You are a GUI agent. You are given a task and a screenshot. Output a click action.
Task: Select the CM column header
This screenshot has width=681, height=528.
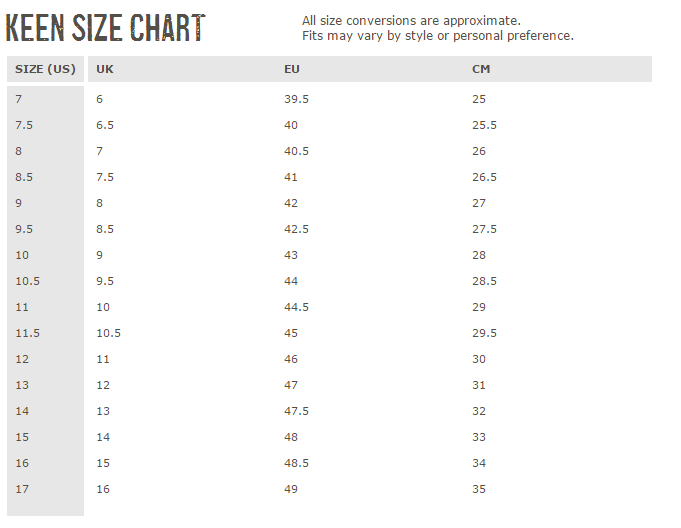(481, 69)
